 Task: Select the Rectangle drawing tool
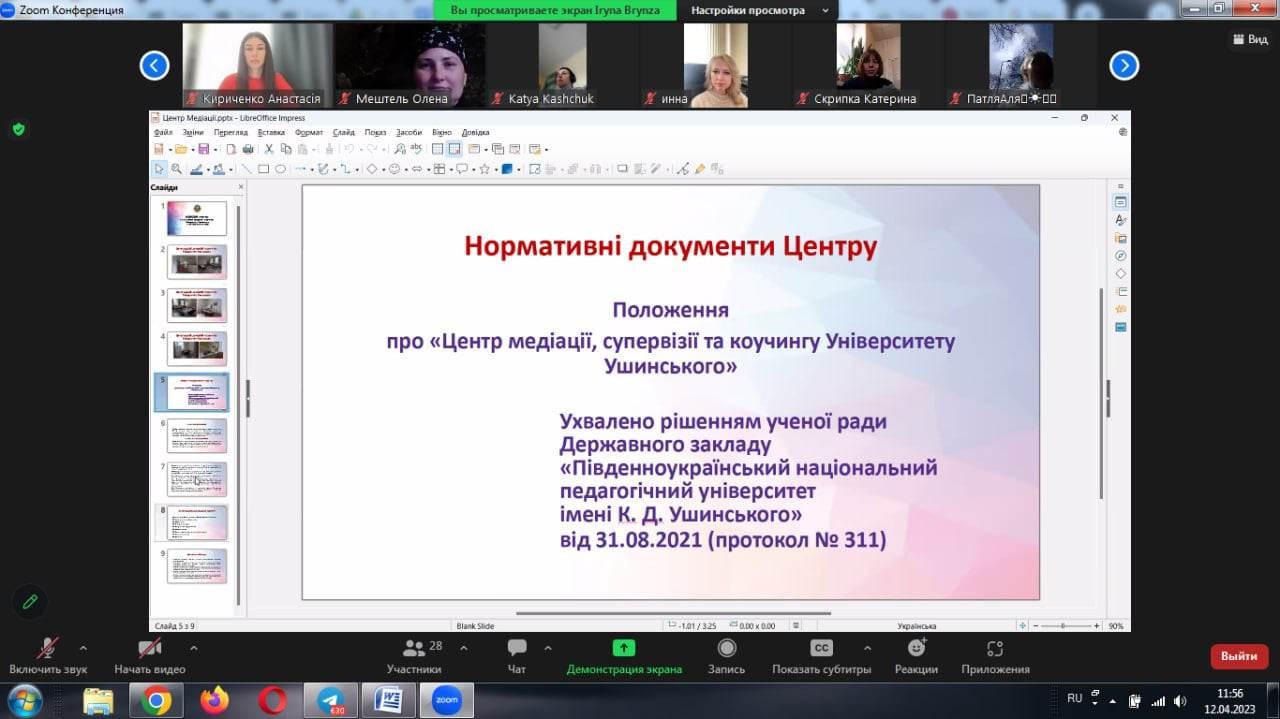(263, 169)
